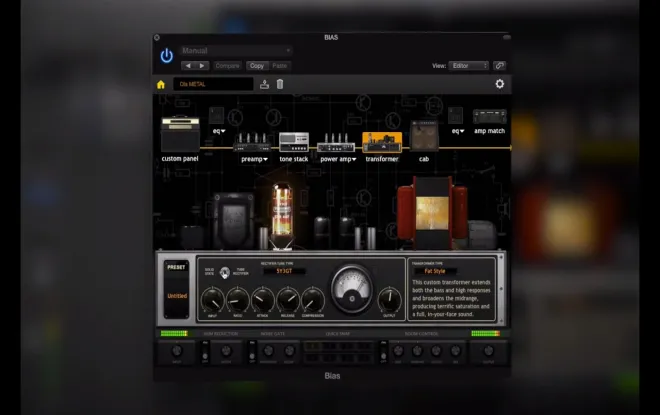Image resolution: width=660 pixels, height=415 pixels.
Task: Adjust the transformer Input knob
Action: [213, 300]
